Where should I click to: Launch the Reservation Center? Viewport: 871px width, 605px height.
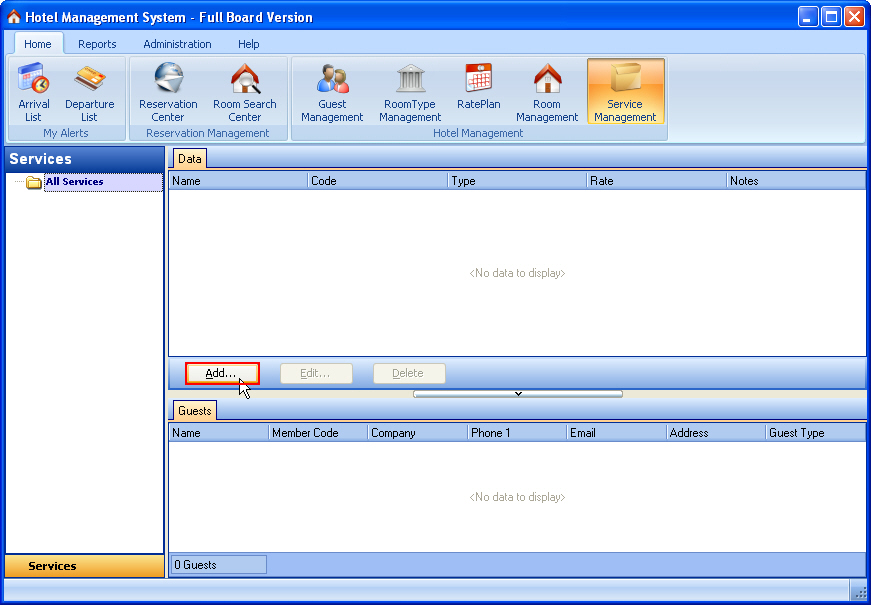click(x=168, y=92)
